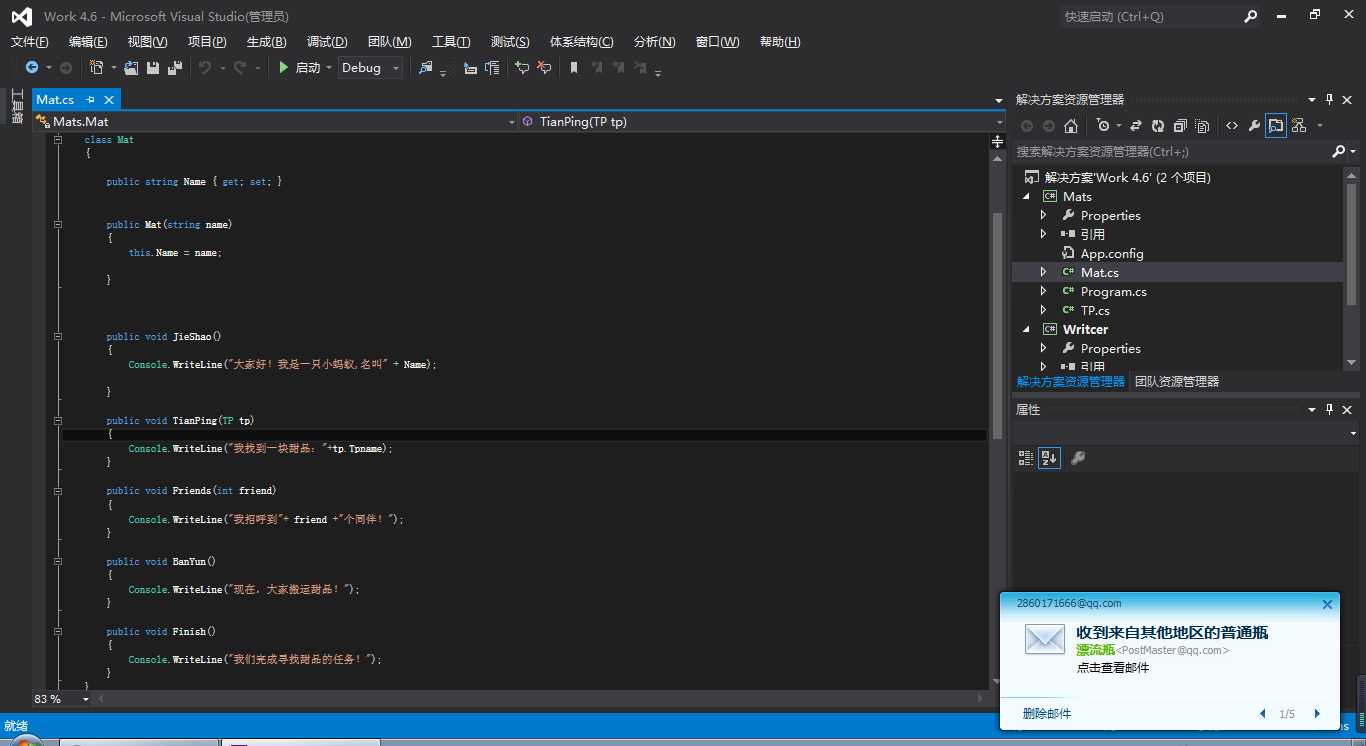This screenshot has height=746, width=1366.
Task: Click the Home icon in Solution Explorer
Action: click(1071, 126)
